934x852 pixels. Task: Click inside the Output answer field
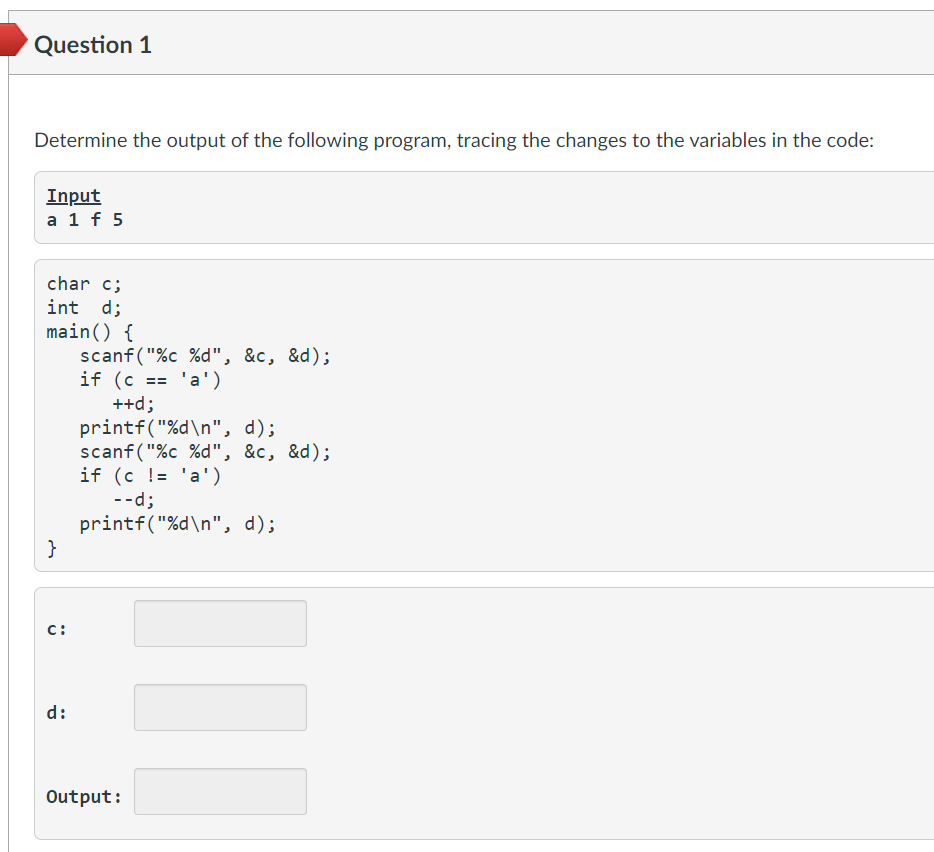[219, 791]
